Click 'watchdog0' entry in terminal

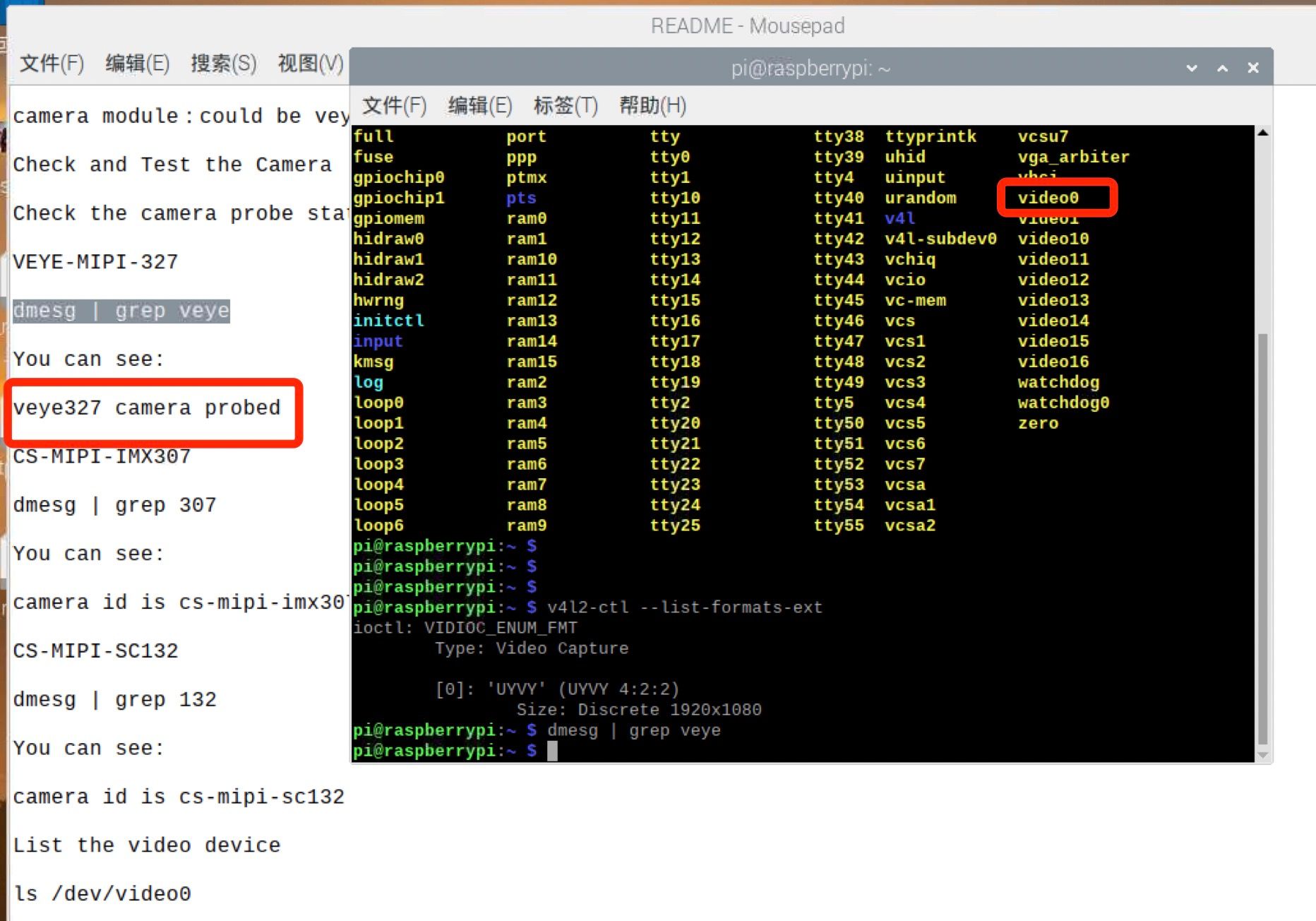(x=1063, y=403)
